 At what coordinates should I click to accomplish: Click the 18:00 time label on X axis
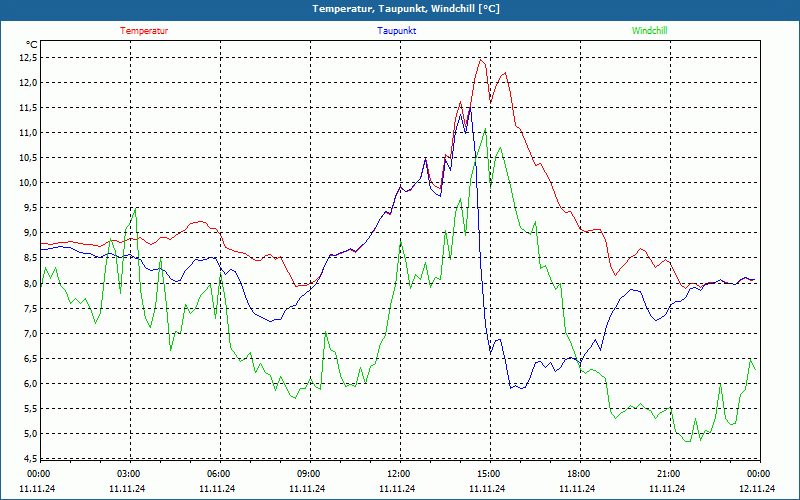point(579,474)
